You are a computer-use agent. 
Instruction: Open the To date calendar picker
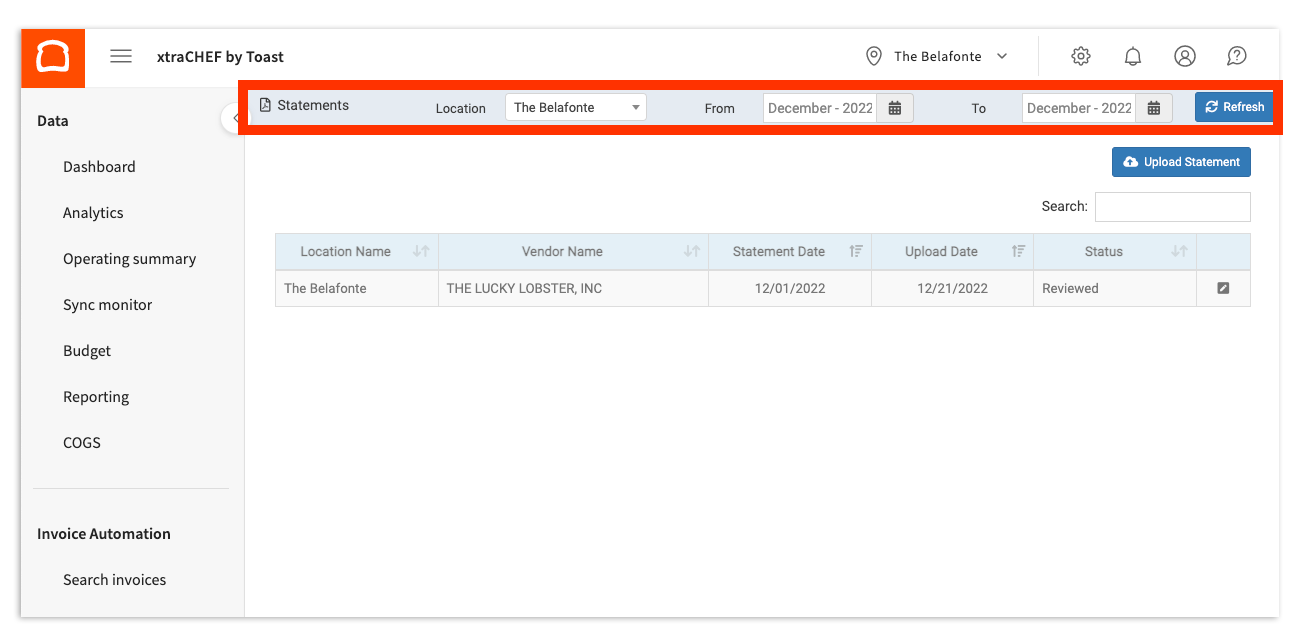pyautogui.click(x=1153, y=108)
